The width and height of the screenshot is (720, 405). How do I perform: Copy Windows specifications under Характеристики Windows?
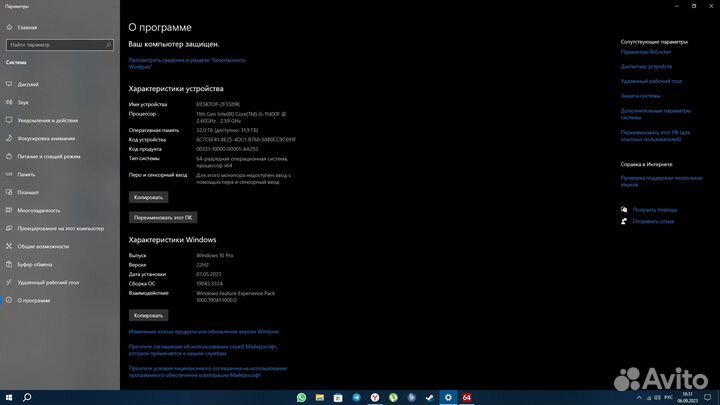(148, 315)
